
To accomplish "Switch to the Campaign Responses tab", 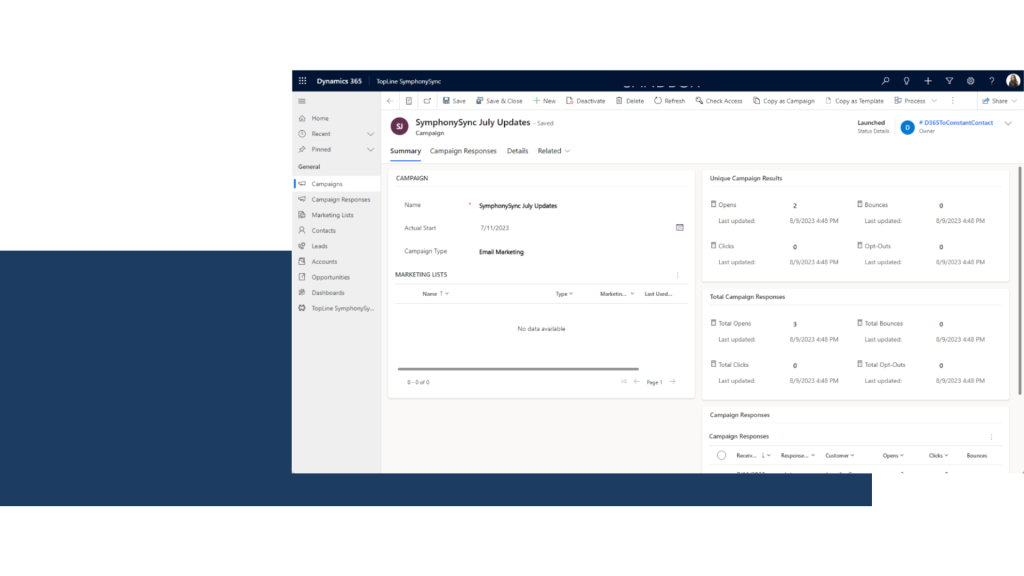I will click(463, 151).
